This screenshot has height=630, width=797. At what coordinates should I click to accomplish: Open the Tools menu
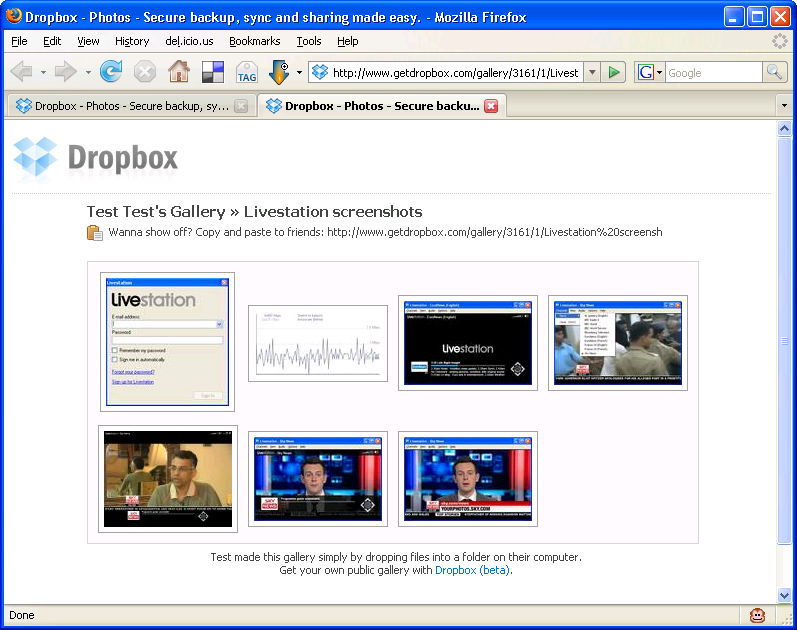pyautogui.click(x=309, y=41)
